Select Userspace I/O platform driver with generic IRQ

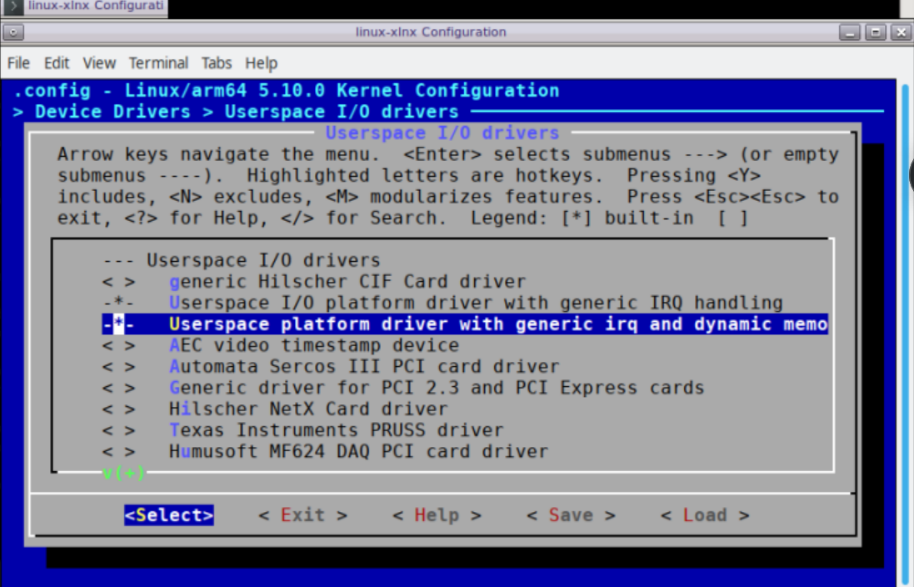pos(442,303)
